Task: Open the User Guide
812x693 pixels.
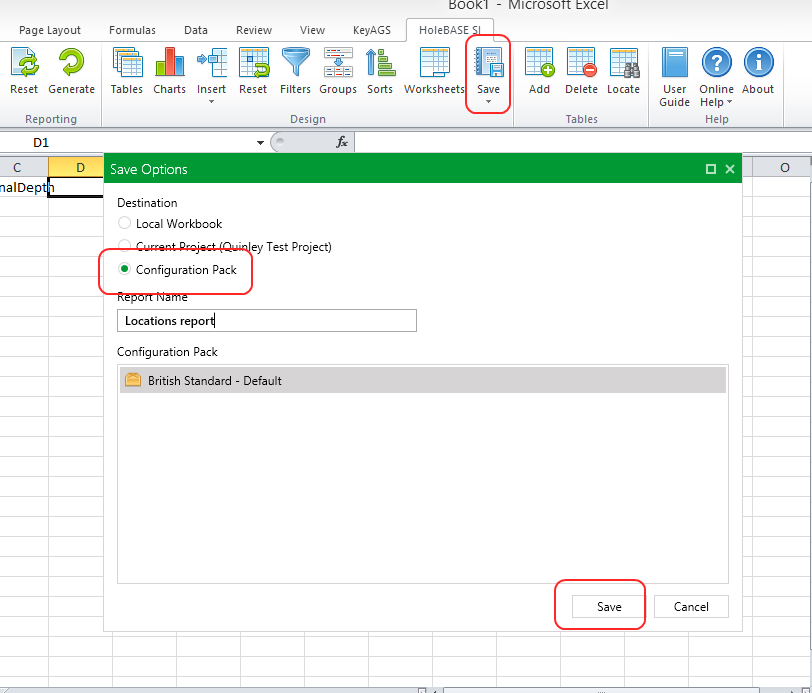Action: [x=674, y=62]
